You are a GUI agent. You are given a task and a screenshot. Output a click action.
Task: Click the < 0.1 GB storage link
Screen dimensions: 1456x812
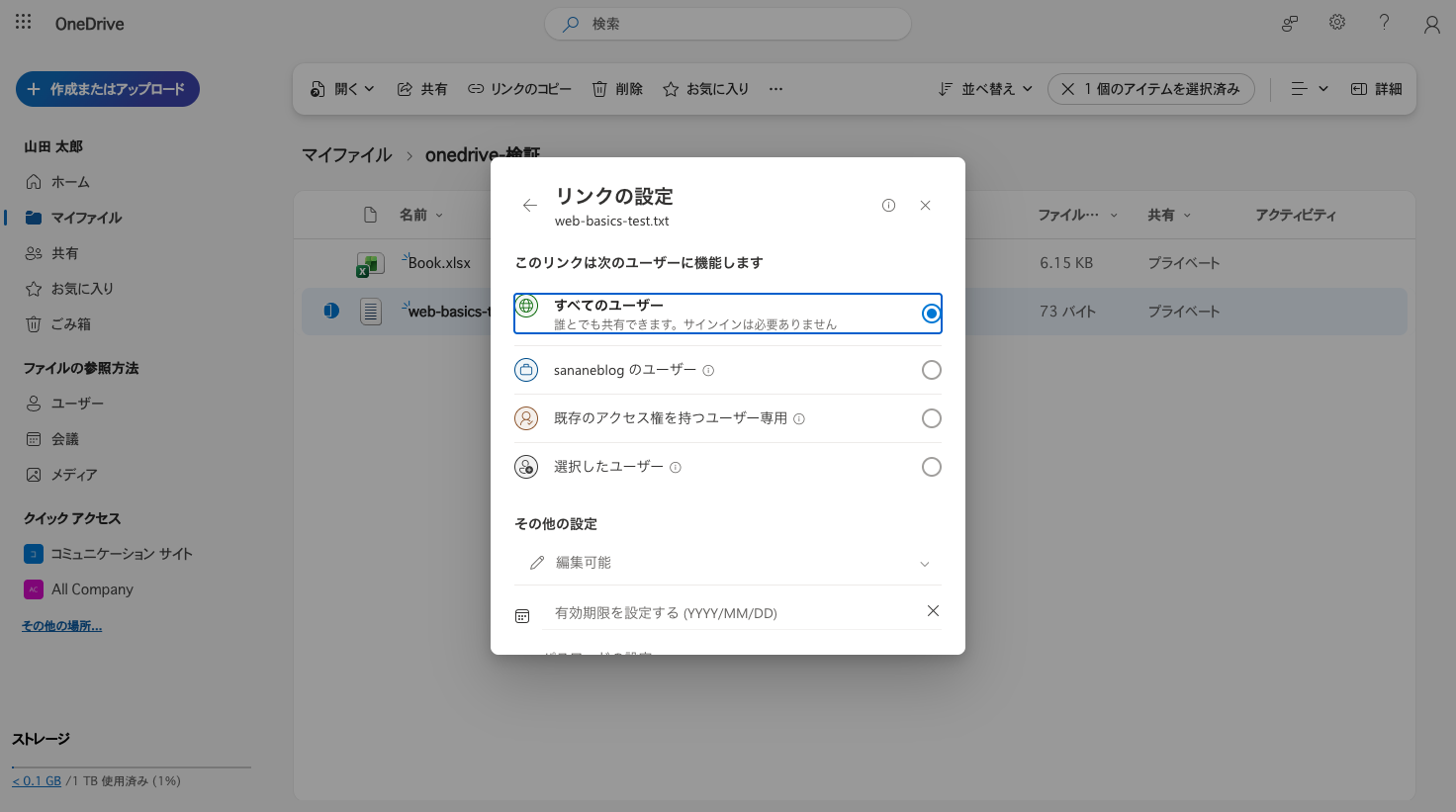pos(37,781)
